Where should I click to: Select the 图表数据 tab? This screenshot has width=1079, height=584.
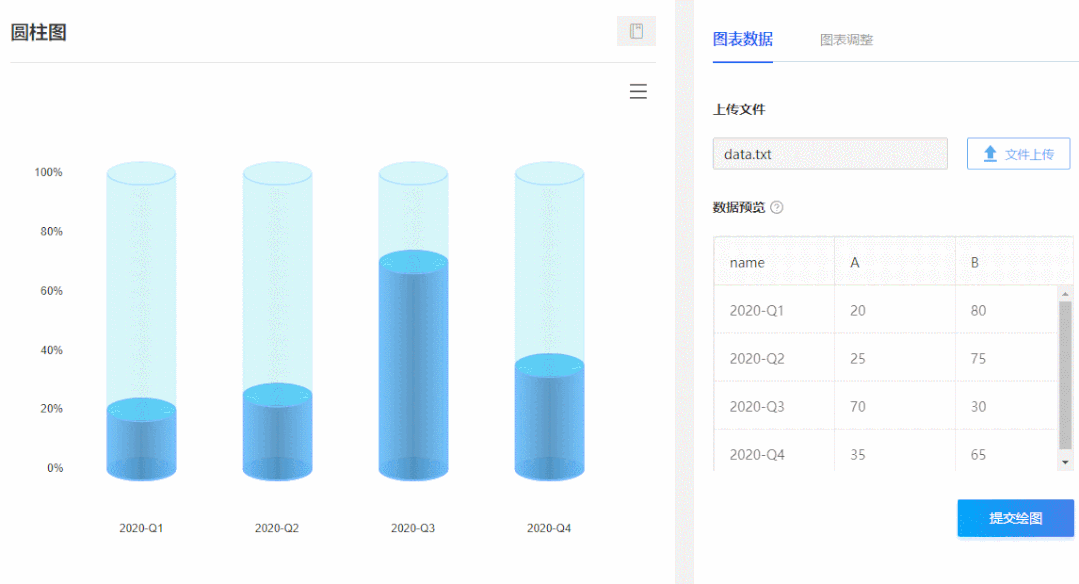pos(743,39)
